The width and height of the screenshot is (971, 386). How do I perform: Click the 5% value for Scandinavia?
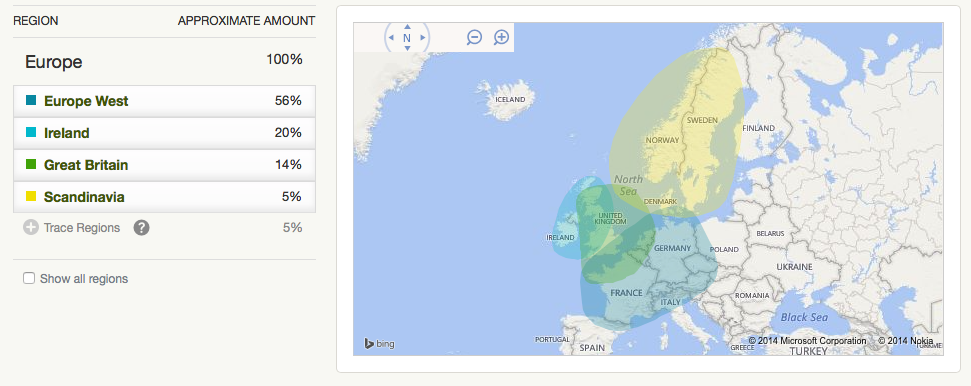click(292, 196)
